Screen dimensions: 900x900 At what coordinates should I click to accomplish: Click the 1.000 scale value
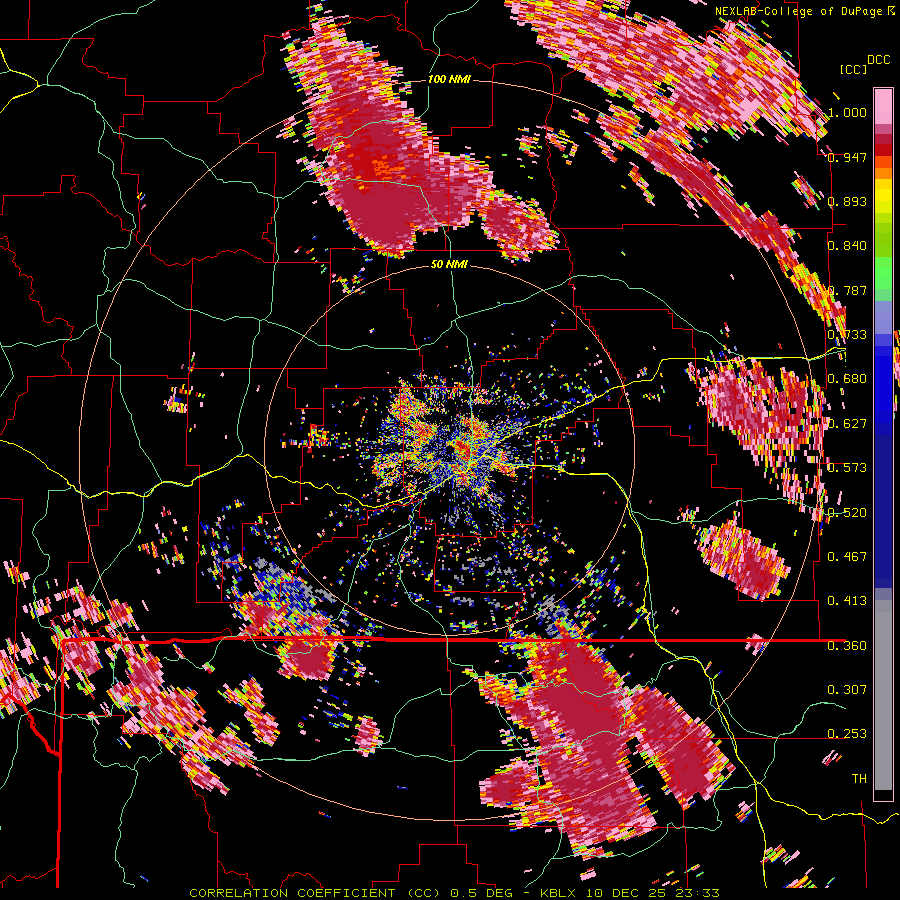click(847, 112)
